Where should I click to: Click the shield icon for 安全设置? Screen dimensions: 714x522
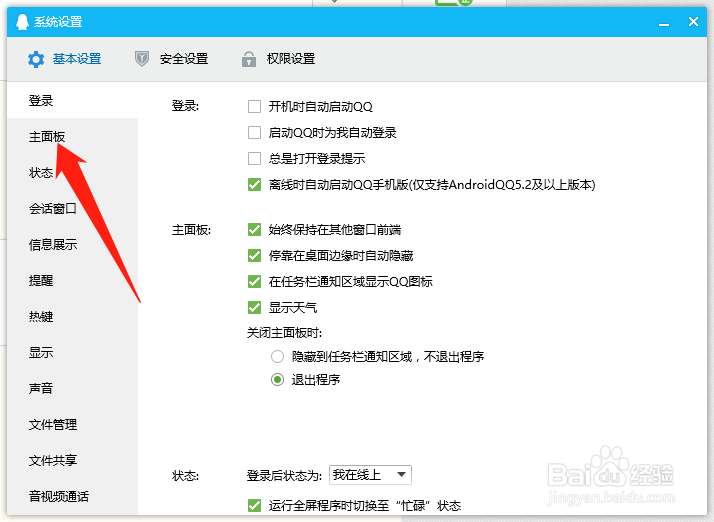(x=142, y=59)
